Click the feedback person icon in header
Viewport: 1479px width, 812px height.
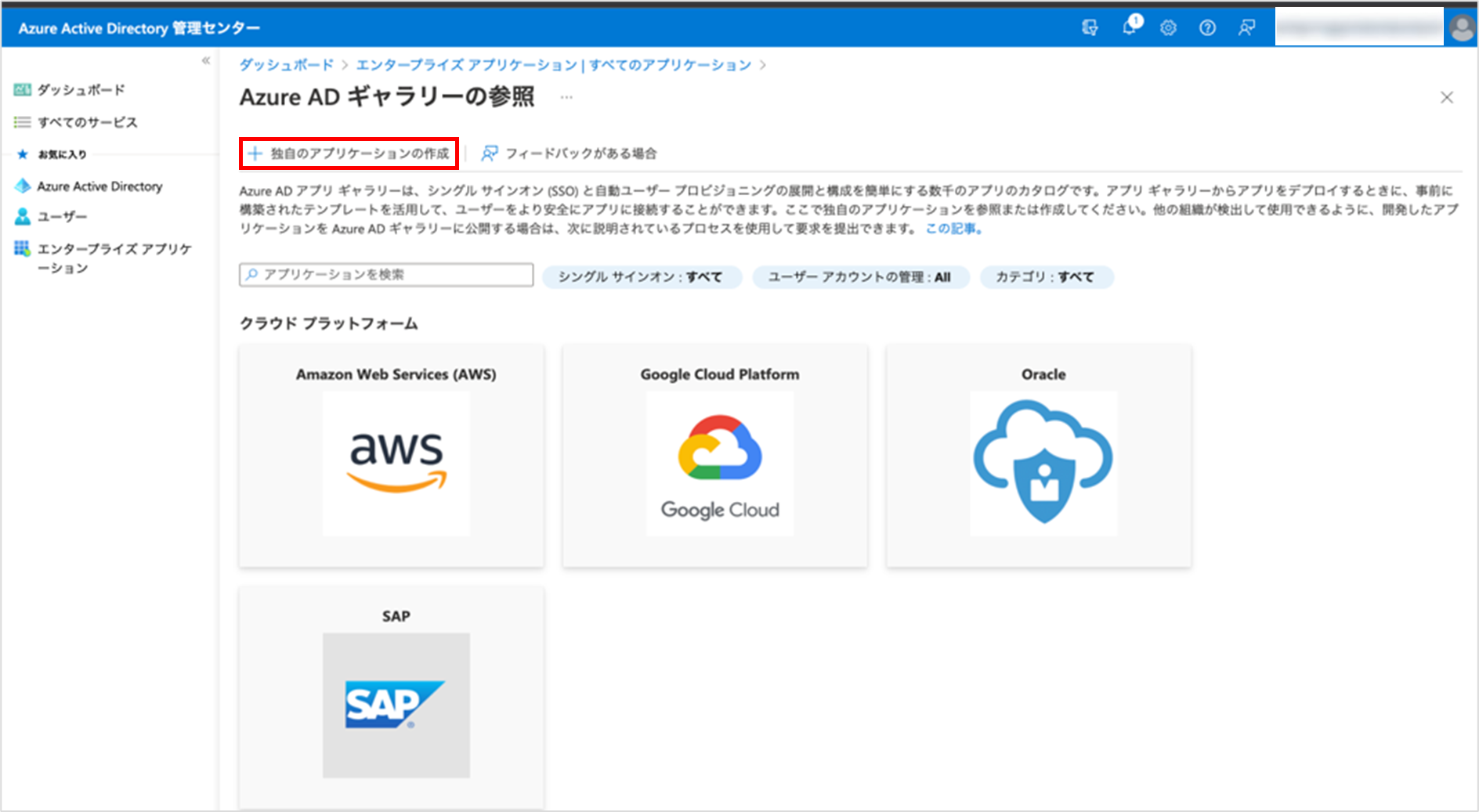(1246, 28)
